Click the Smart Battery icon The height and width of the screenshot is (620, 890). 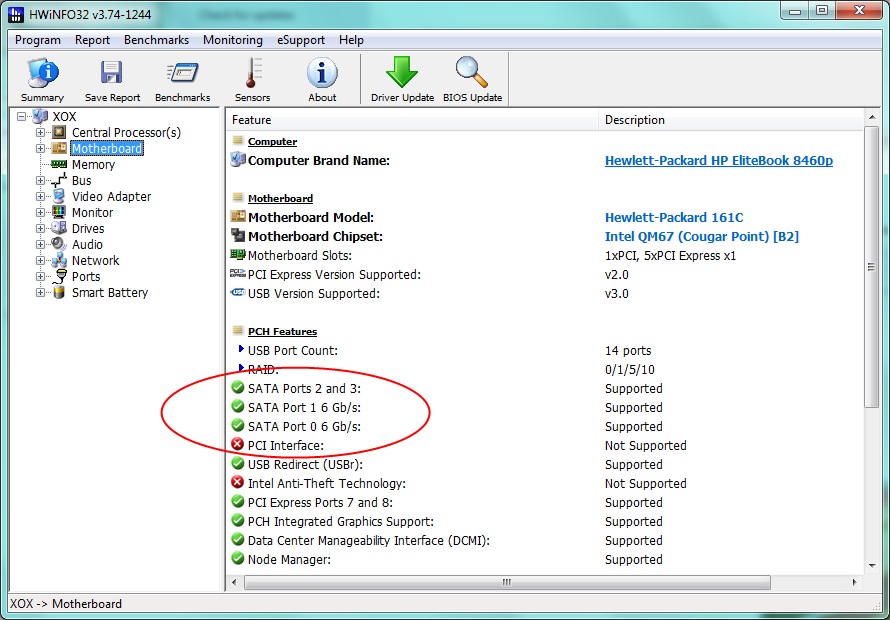pos(58,292)
